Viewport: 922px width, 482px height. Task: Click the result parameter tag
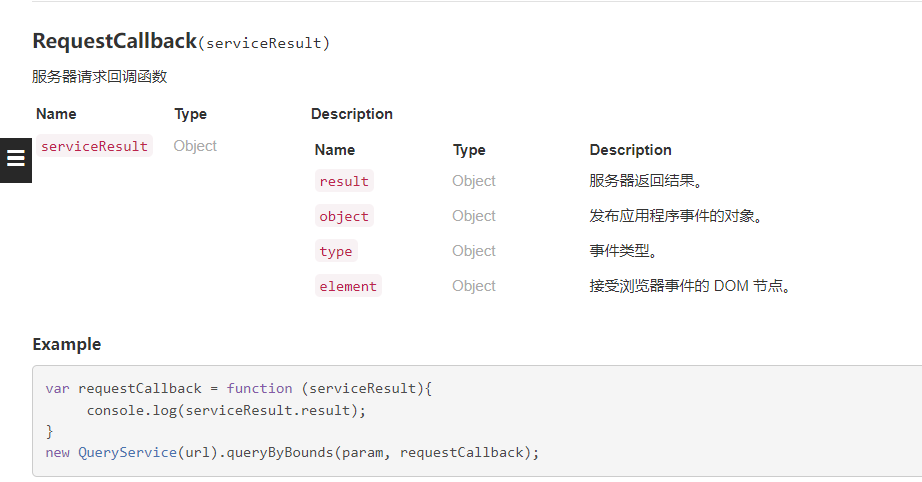(x=344, y=181)
